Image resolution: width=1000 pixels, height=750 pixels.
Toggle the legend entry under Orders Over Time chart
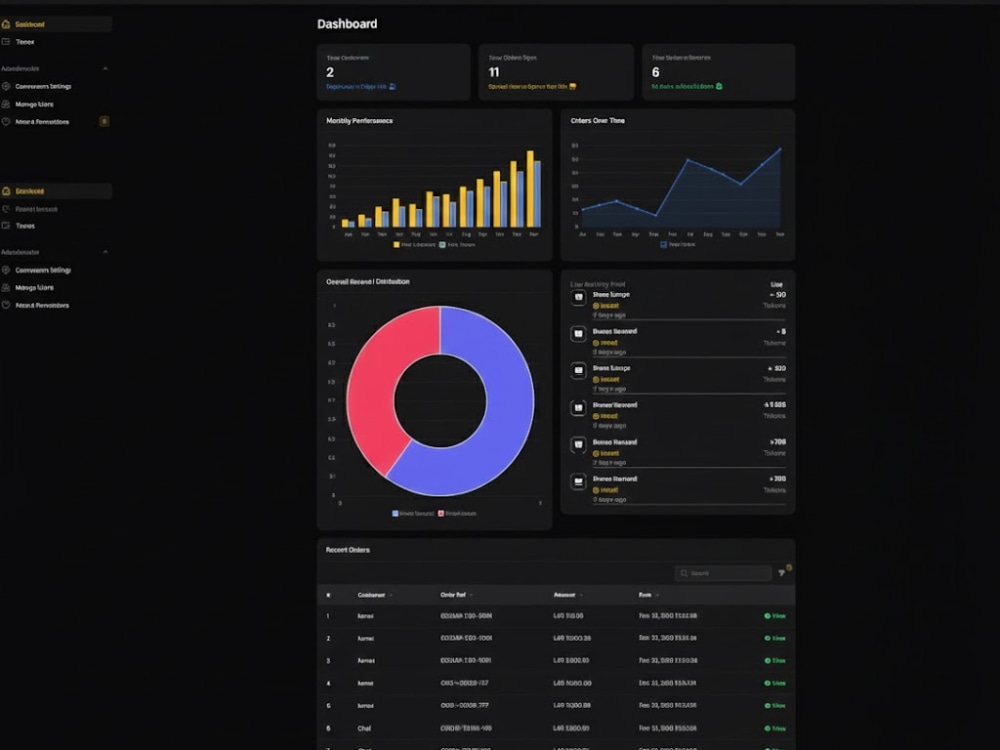coord(678,244)
